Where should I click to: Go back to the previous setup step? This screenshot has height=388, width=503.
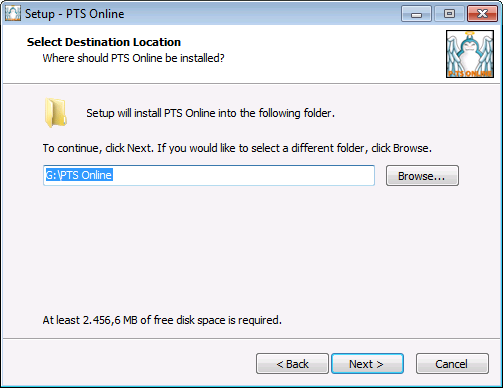coord(292,364)
